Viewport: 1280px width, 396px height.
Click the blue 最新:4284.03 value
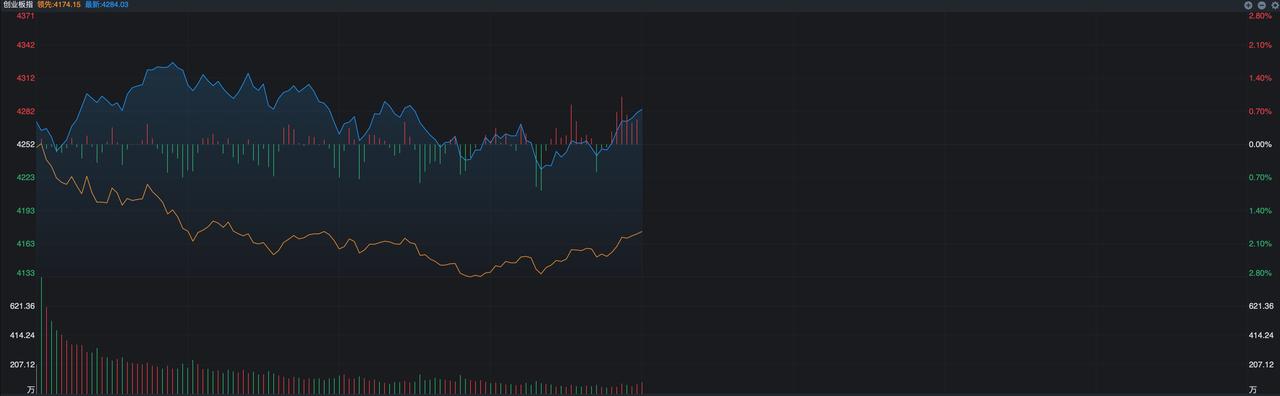pos(107,5)
